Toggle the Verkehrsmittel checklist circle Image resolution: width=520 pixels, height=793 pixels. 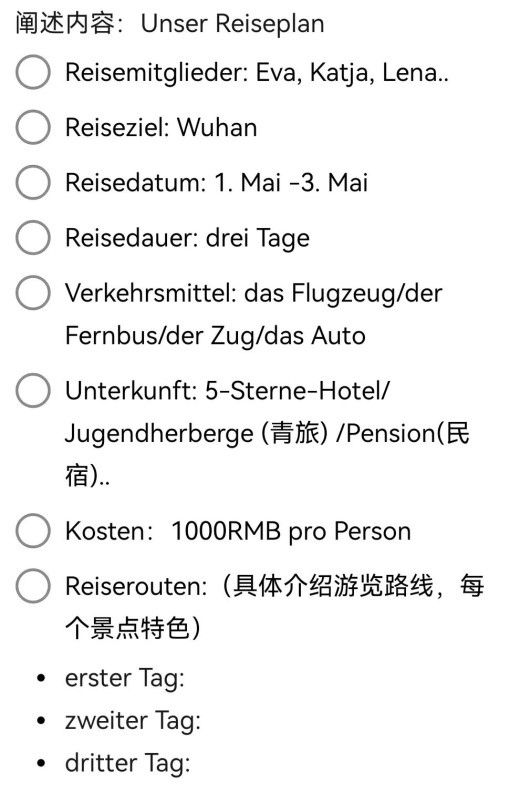click(33, 292)
